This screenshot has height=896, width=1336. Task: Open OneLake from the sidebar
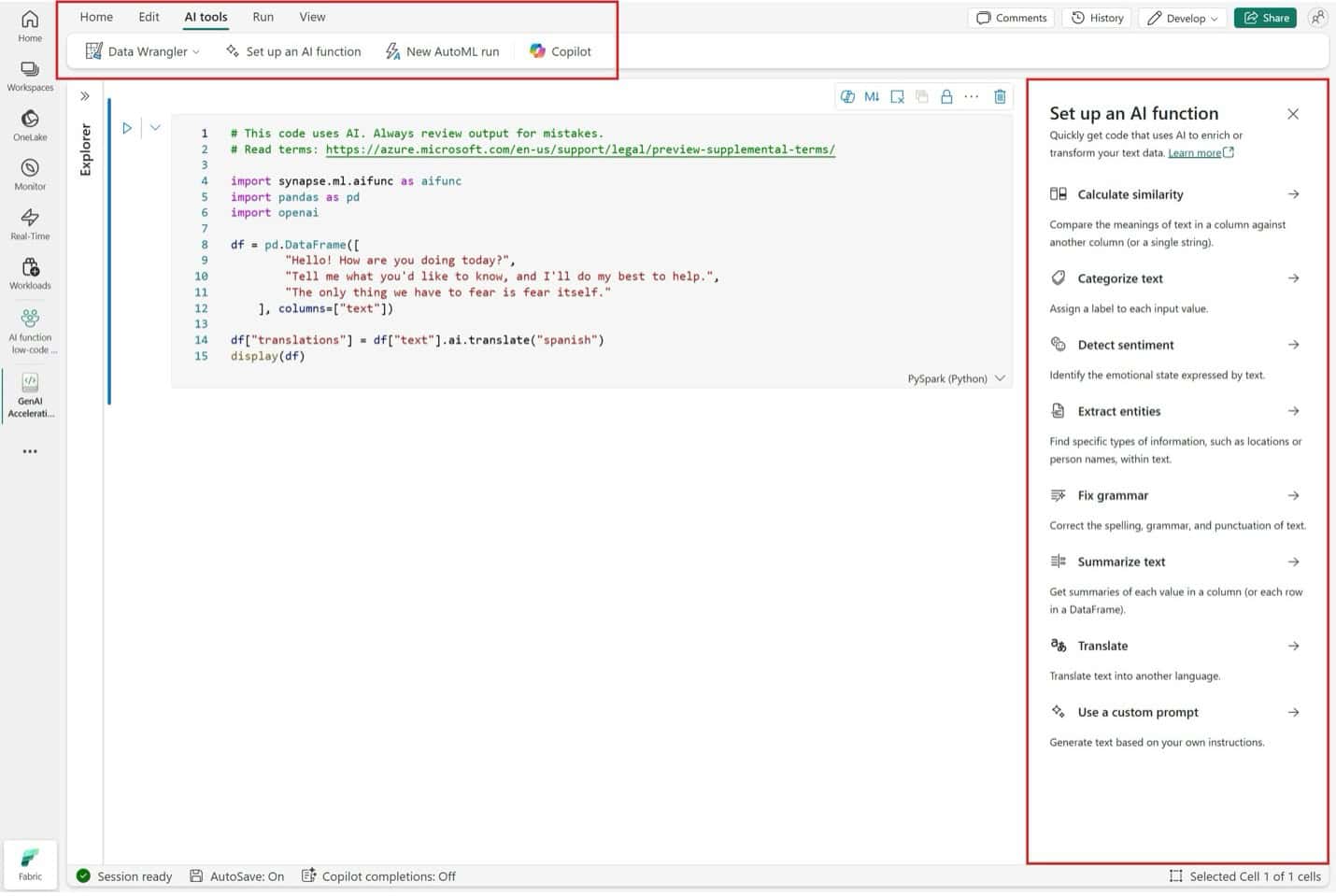(x=30, y=125)
